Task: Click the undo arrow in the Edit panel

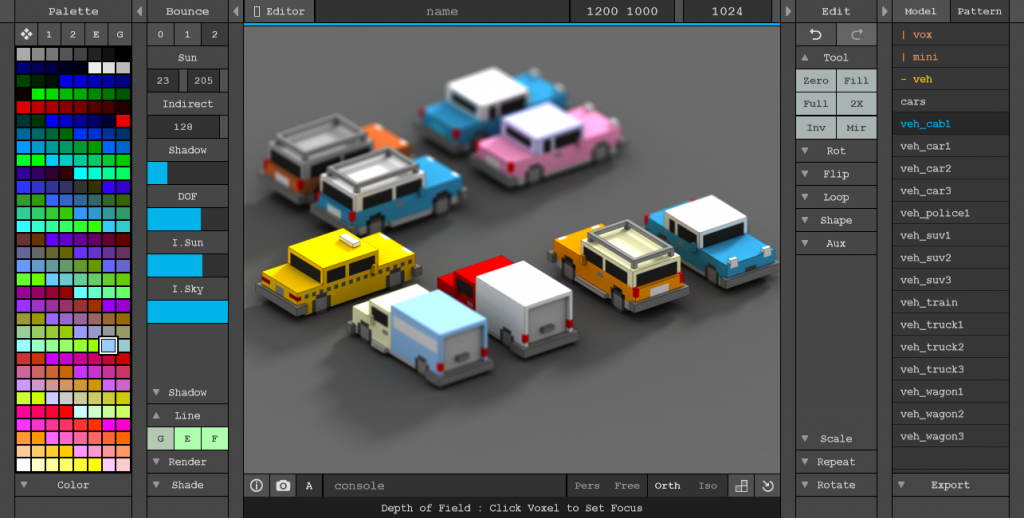Action: pyautogui.click(x=816, y=35)
